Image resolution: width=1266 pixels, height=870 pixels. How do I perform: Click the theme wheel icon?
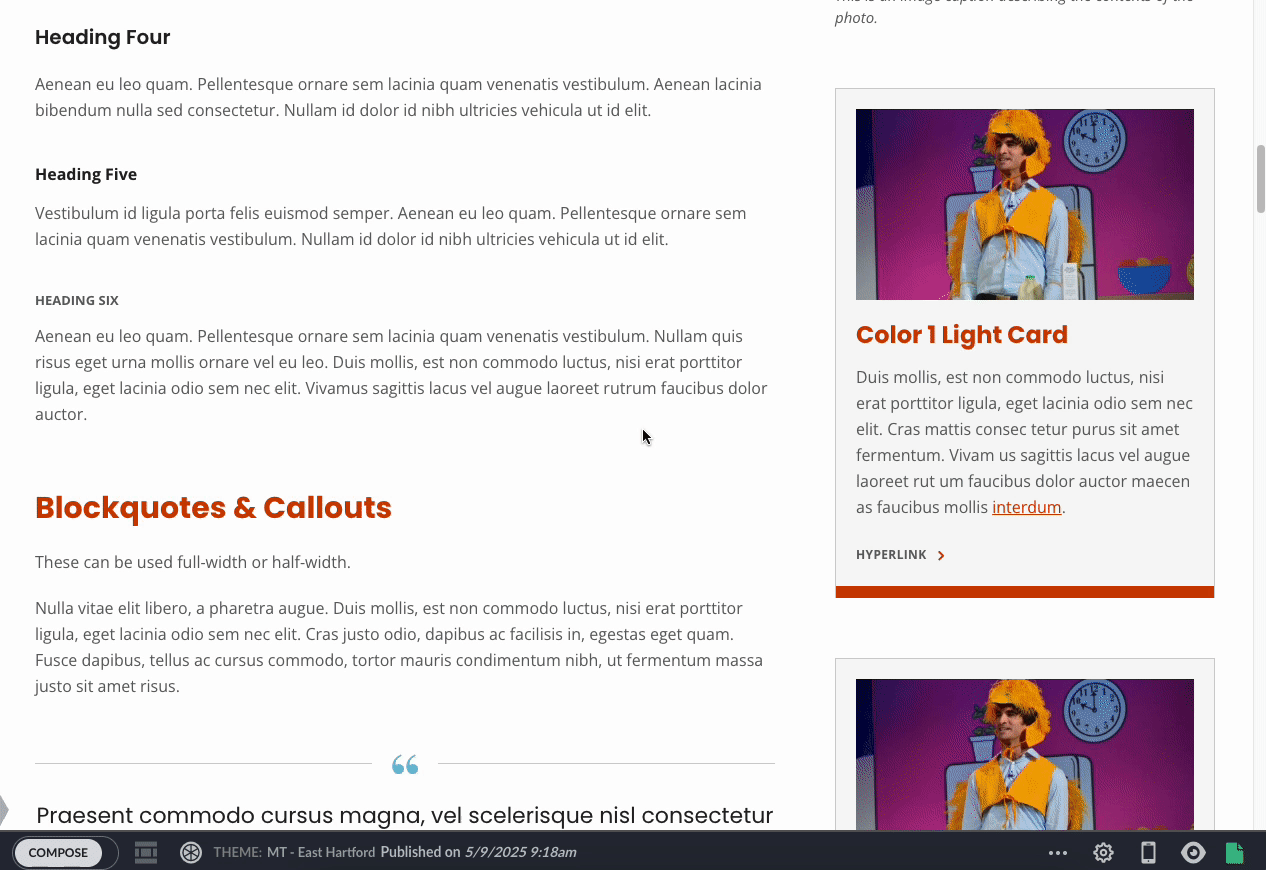tap(191, 853)
